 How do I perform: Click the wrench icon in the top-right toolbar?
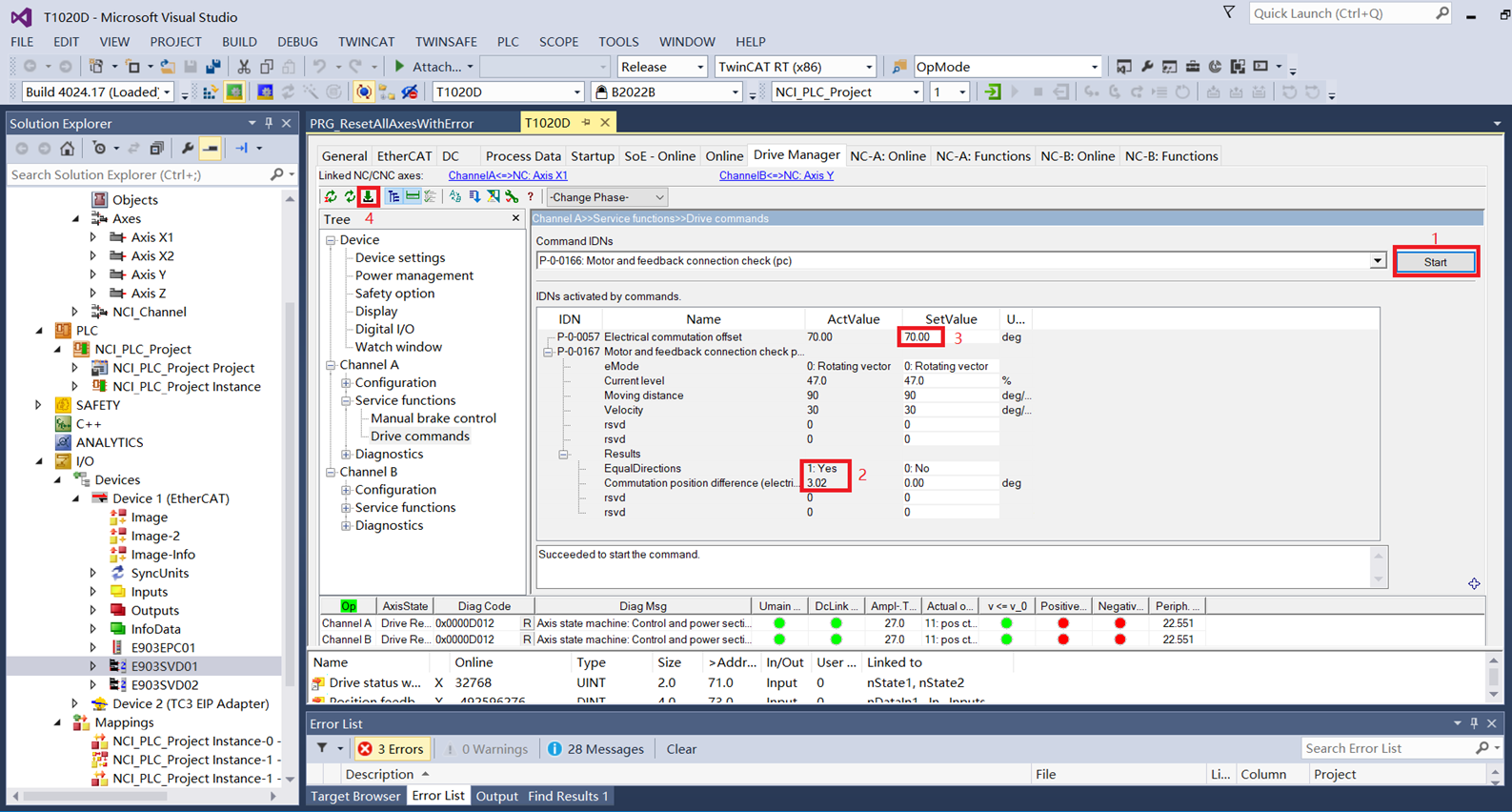tap(1147, 67)
